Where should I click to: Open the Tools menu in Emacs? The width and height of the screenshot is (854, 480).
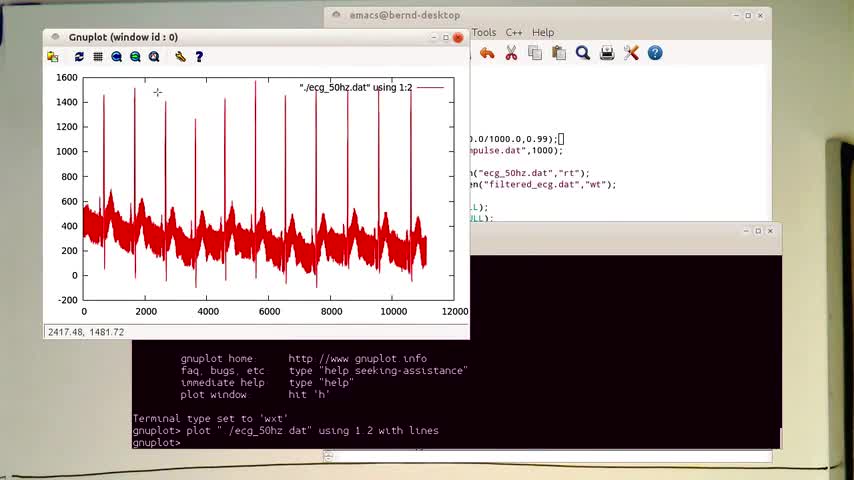pos(484,33)
